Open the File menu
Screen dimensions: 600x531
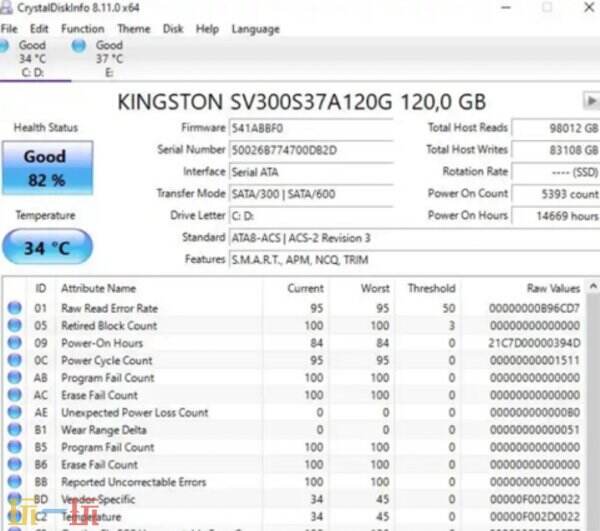[9, 29]
